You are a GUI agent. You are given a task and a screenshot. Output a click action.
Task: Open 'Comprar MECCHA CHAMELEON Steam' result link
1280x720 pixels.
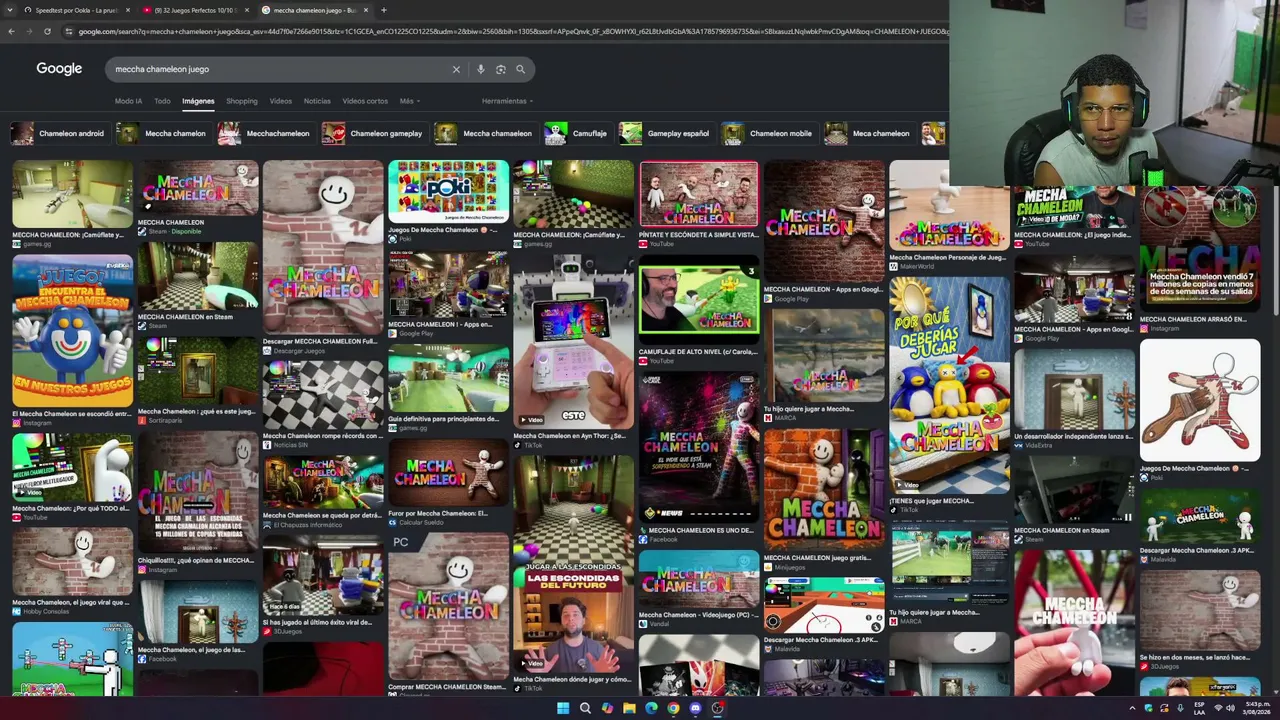click(447, 687)
